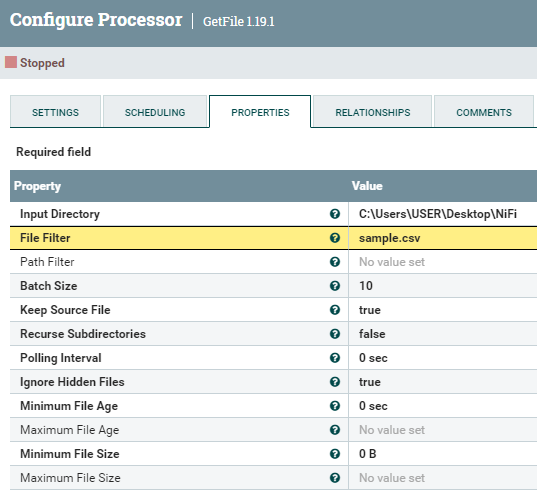
Task: Select the Input Directory property name
Action: coord(60,214)
